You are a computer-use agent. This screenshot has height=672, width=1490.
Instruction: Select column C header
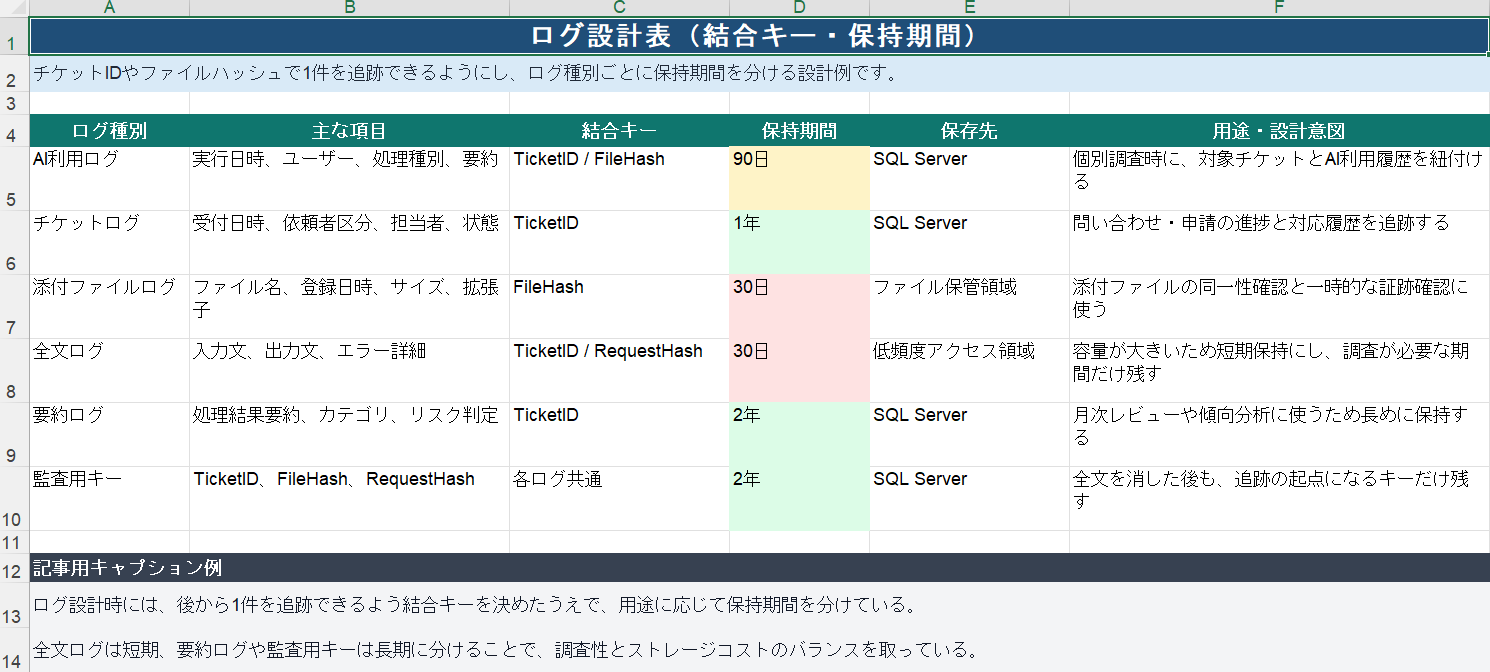click(619, 8)
